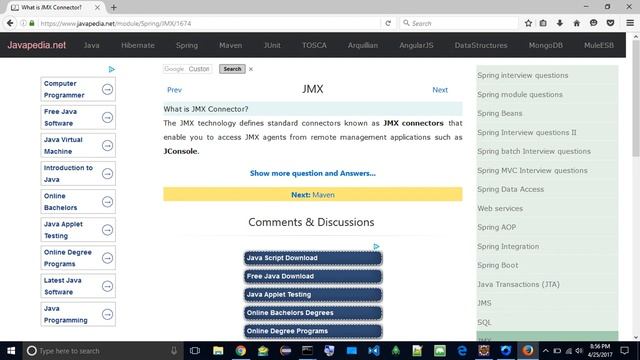Open the Java menu in navbar
640x360 pixels.
tap(91, 45)
